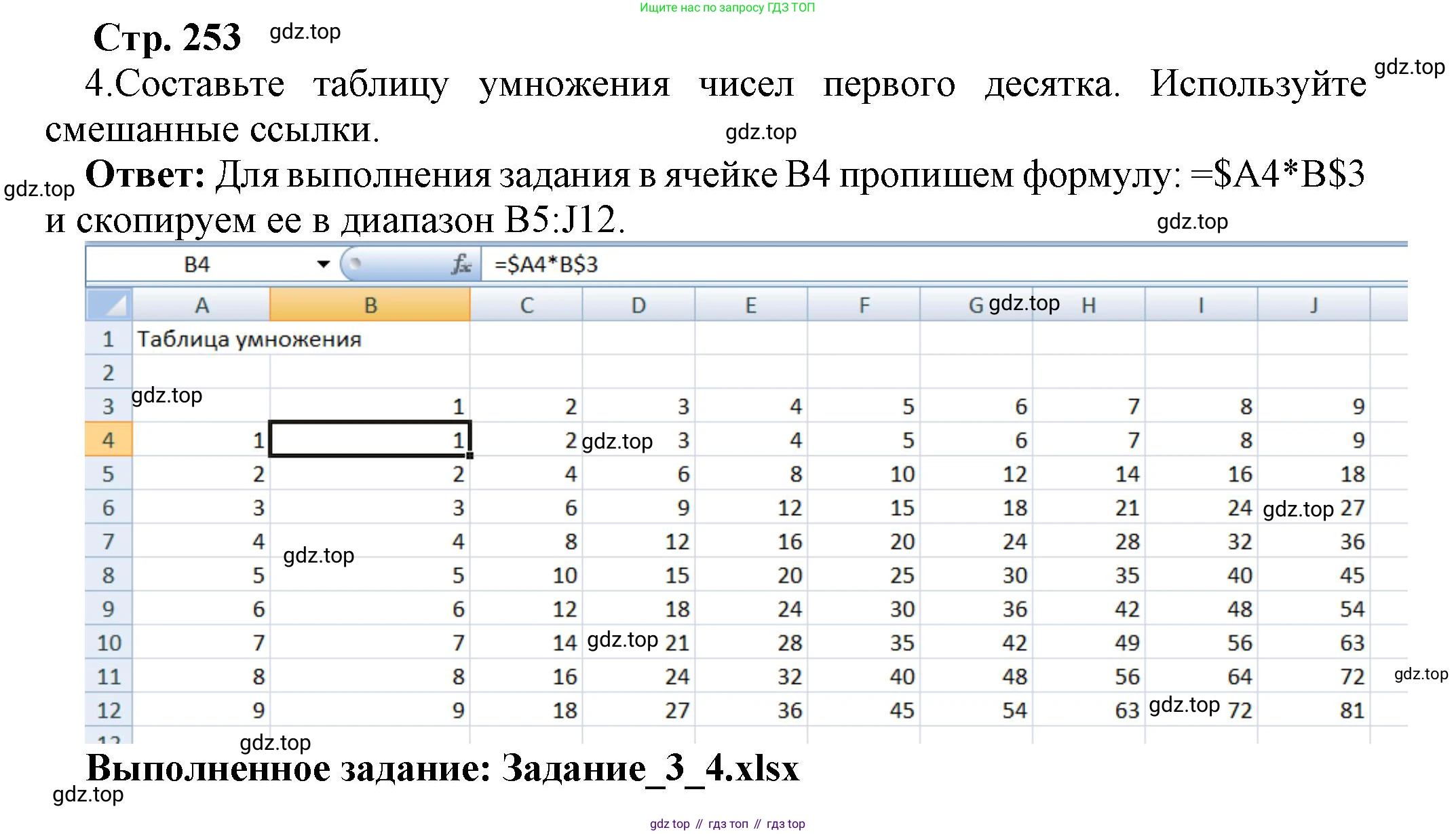Select row 5 header
1456x834 pixels.
pyautogui.click(x=109, y=474)
